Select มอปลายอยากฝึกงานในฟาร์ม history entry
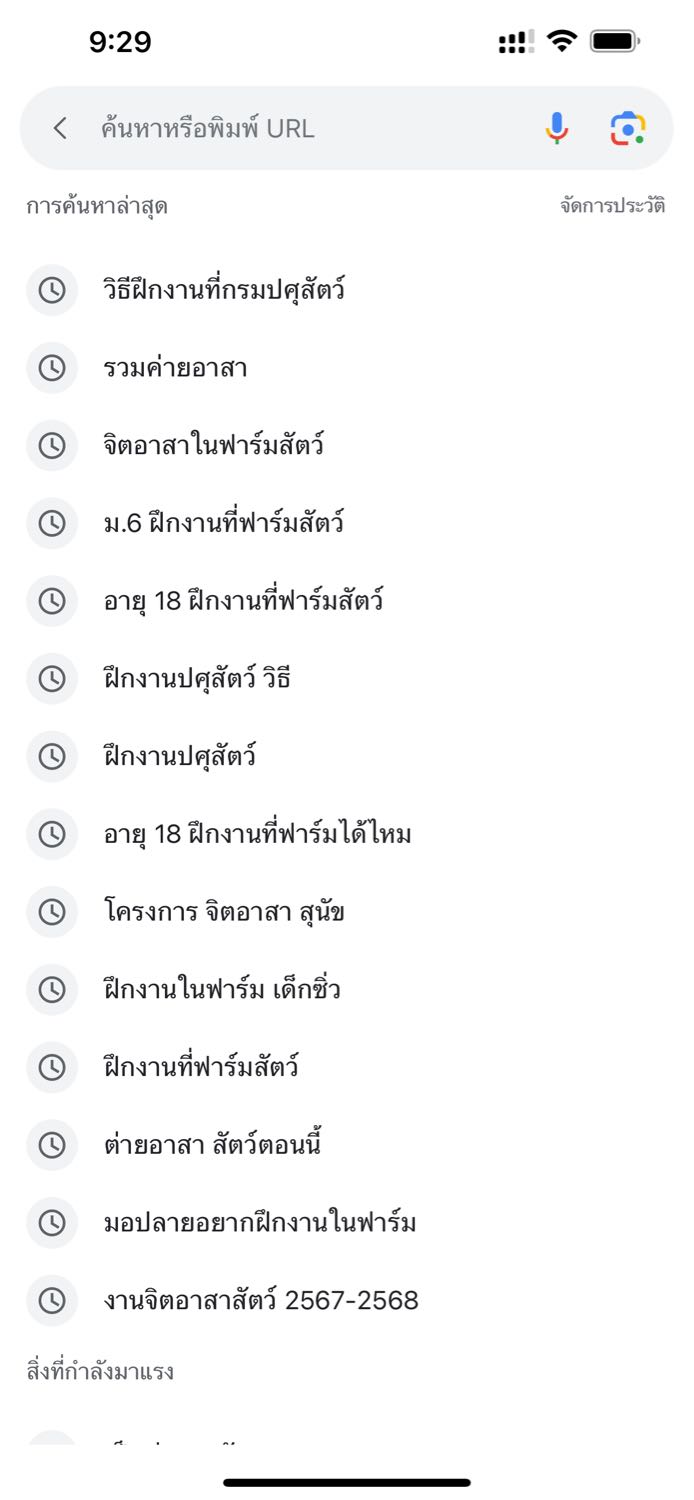Screen dimensions: 694x1500 [347, 1222]
